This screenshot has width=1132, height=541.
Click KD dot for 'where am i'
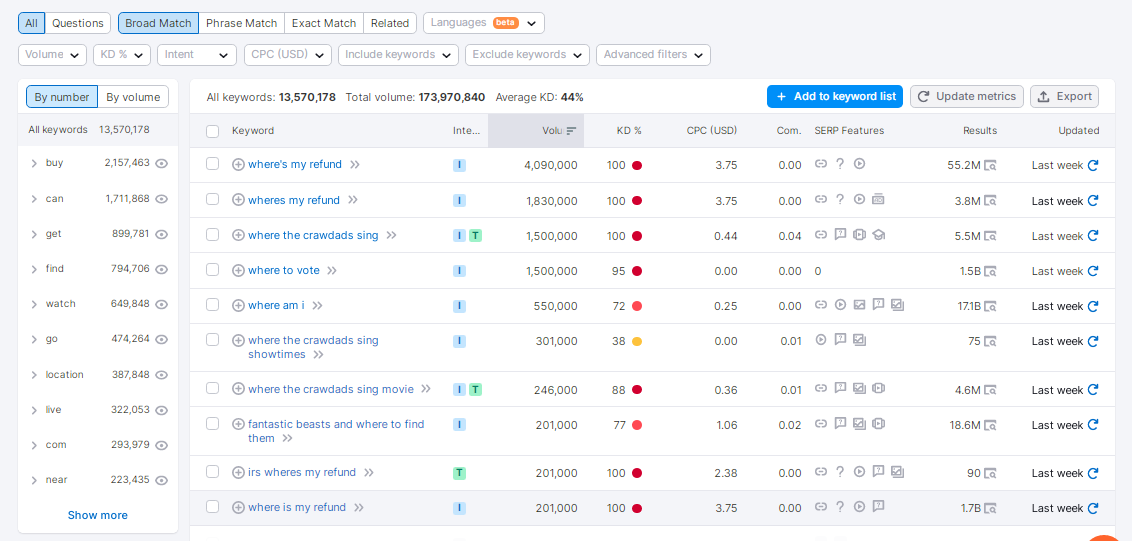(x=637, y=306)
